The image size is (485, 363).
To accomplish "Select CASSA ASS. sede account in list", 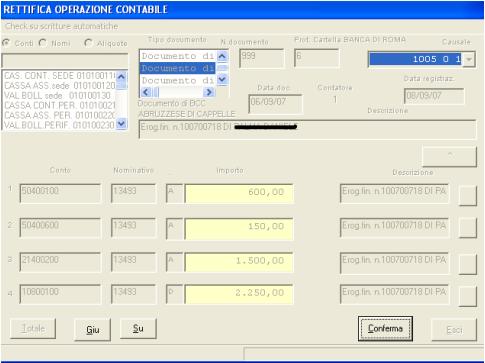I will pos(60,86).
